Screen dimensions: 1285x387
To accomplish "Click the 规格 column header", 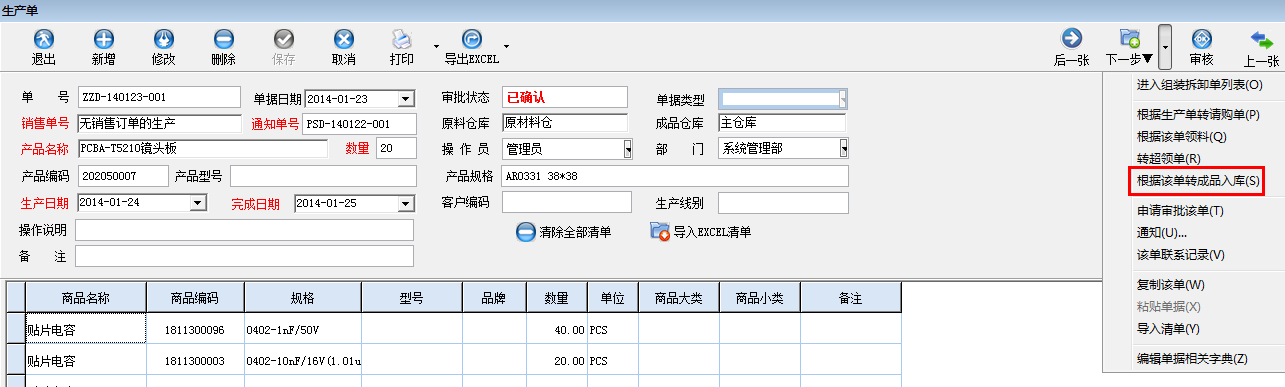I will point(302,298).
